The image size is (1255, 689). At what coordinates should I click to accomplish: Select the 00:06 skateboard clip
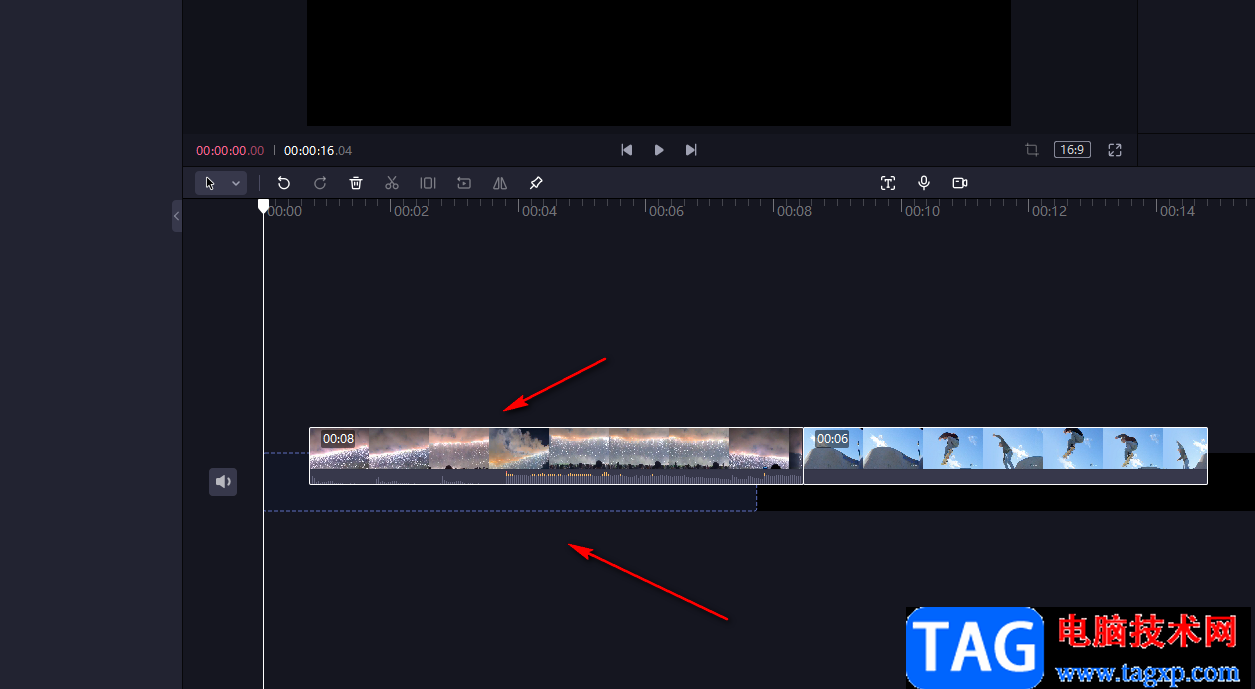(1006, 456)
